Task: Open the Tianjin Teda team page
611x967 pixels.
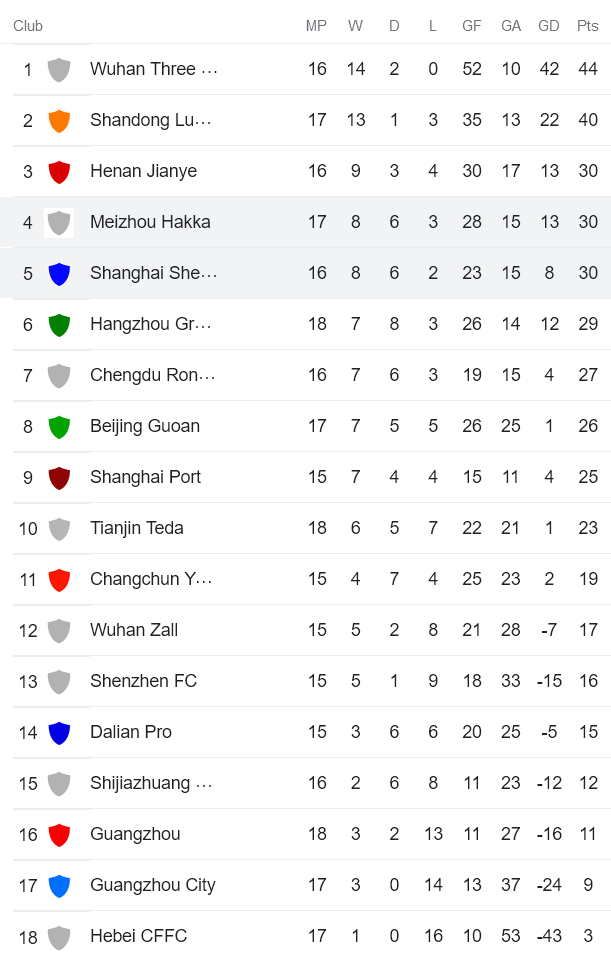Action: (x=138, y=527)
